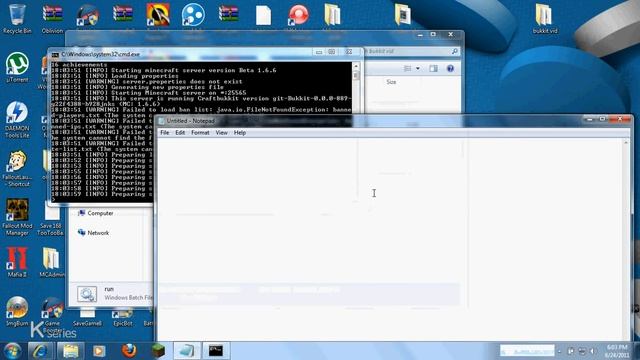This screenshot has width=640, height=360.
Task: Switch to Notepad via taskbar button
Action: pyautogui.click(x=187, y=351)
